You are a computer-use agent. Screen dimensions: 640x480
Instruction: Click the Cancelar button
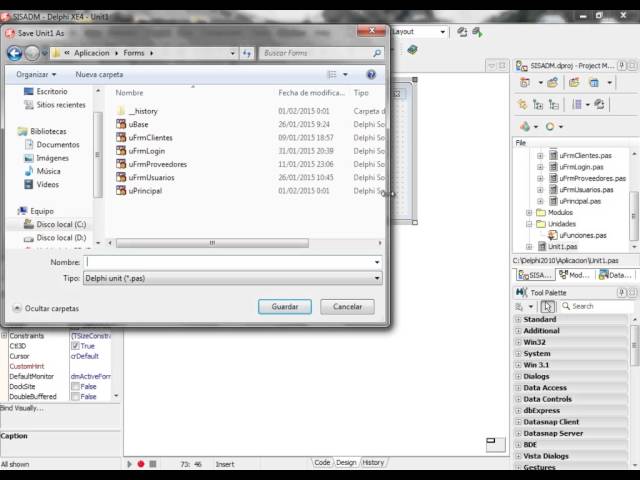coord(347,307)
